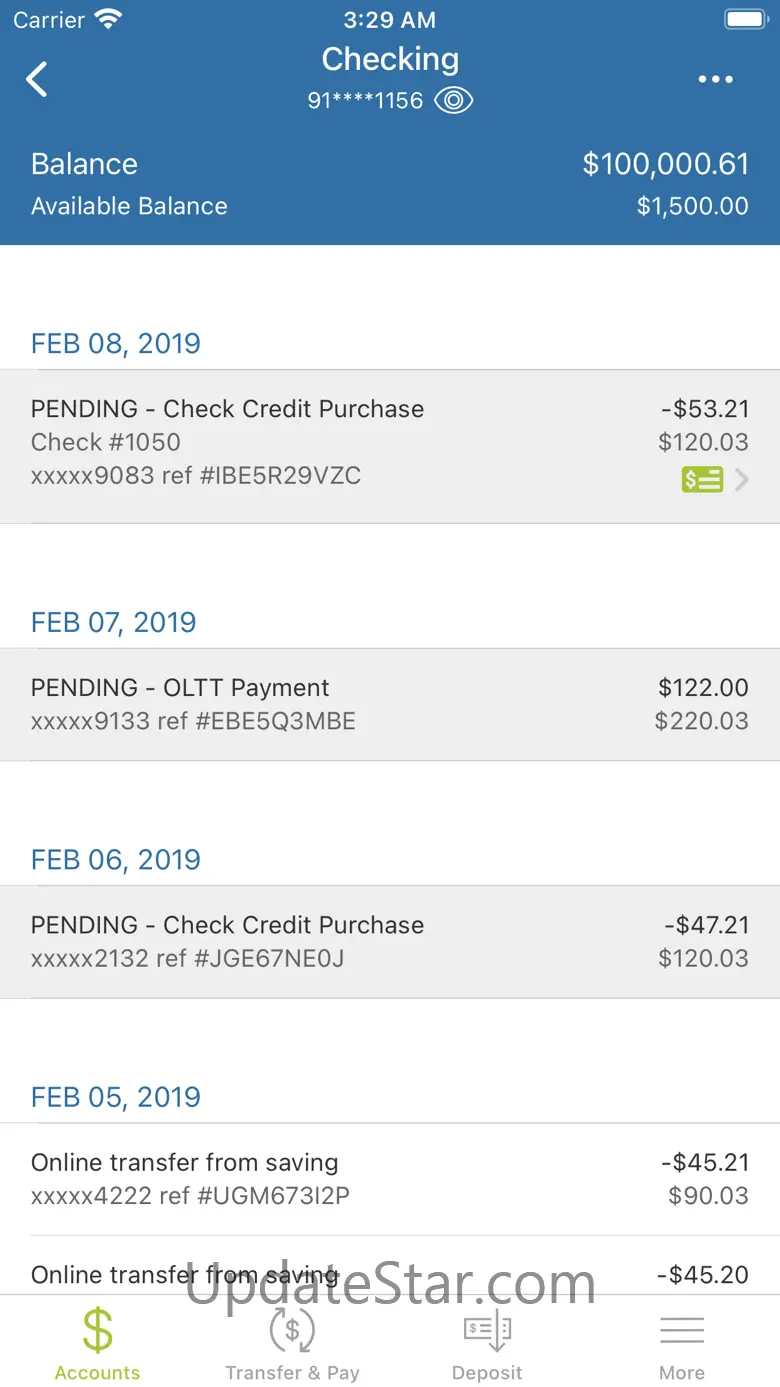This screenshot has height=1387, width=780.
Task: Open the More hamburger menu icon
Action: 682,1331
